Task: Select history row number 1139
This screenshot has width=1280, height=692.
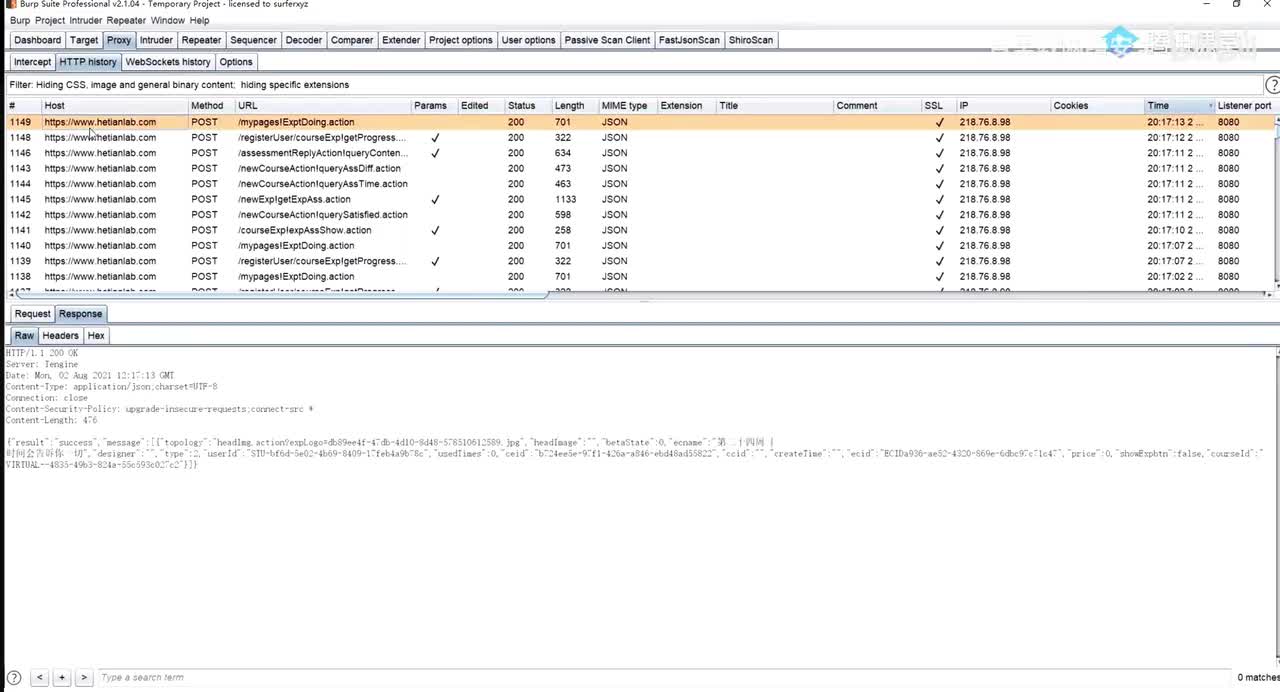Action: pyautogui.click(x=640, y=261)
